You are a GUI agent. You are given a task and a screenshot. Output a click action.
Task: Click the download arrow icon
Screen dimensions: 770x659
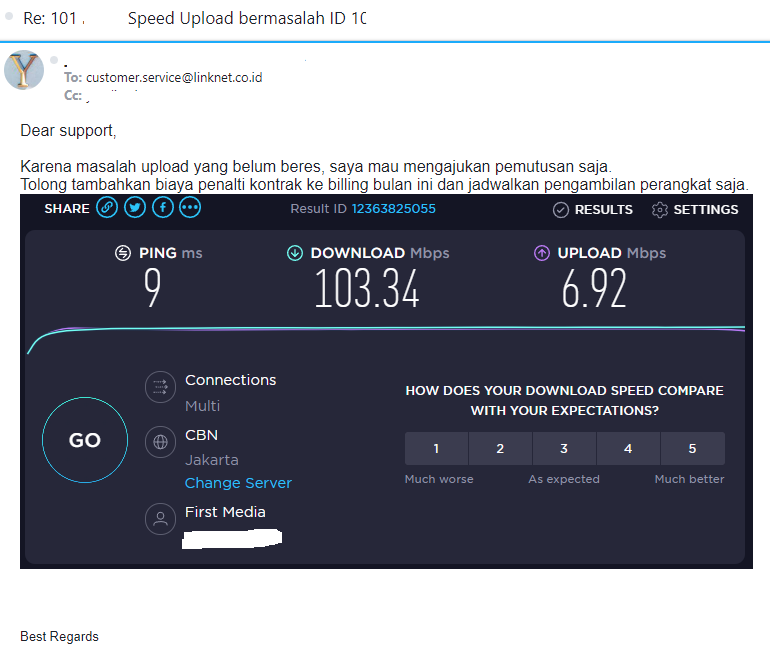click(295, 253)
